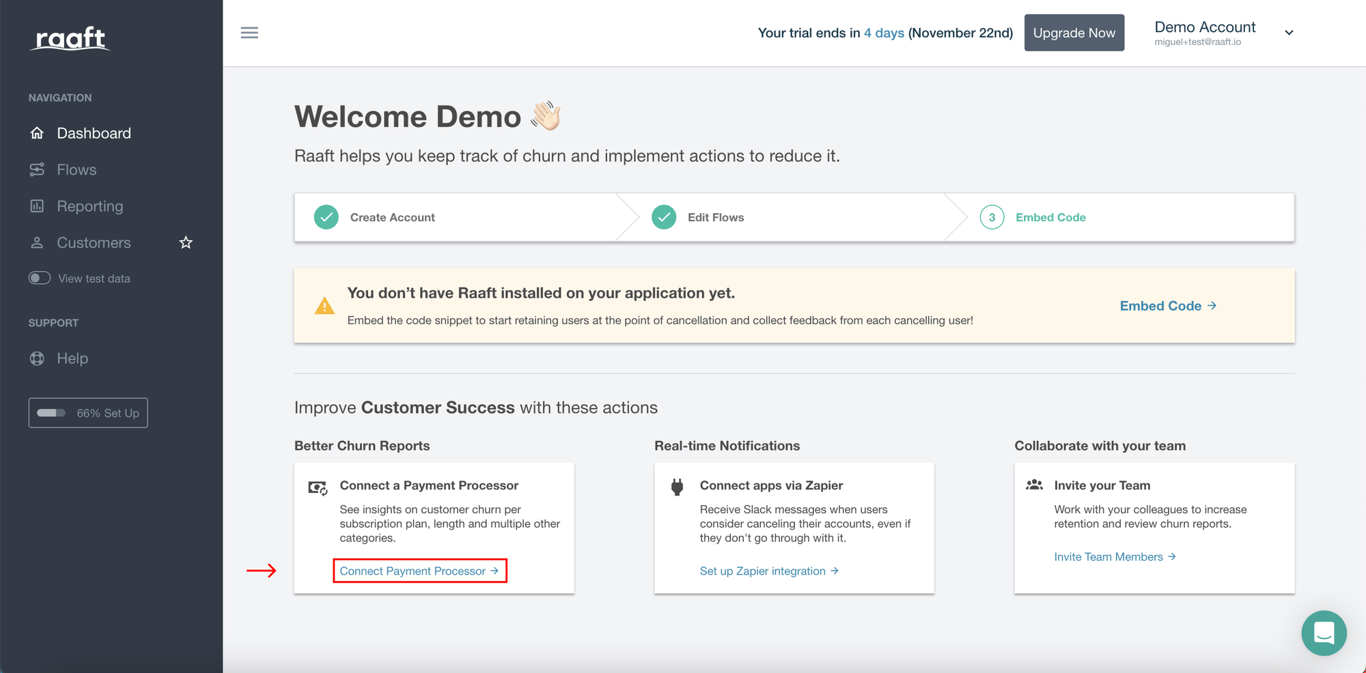The height and width of the screenshot is (673, 1366).
Task: Click the miguel+test@raaft.io email text
Action: pyautogui.click(x=1198, y=43)
